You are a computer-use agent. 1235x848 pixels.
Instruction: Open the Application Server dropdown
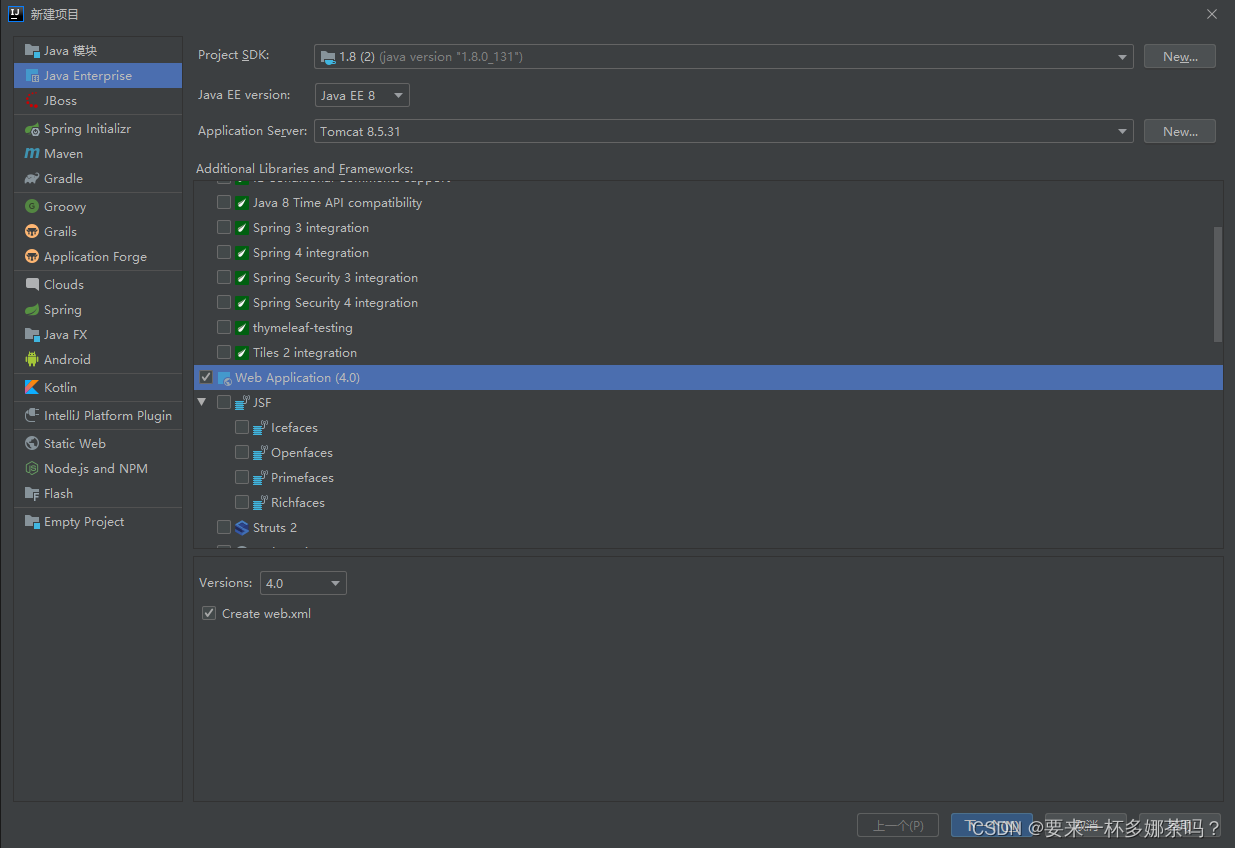[724, 131]
